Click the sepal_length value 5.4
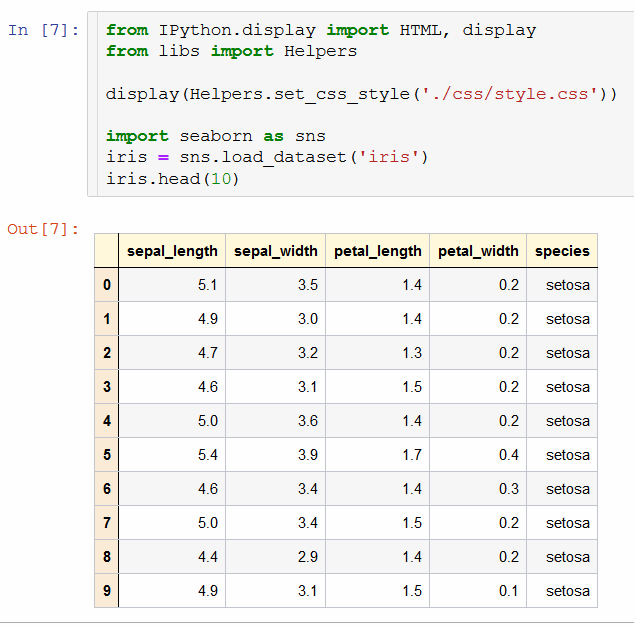 click(207, 455)
